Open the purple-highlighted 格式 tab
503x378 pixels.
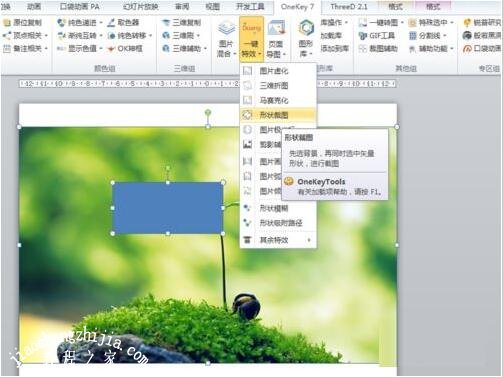tap(433, 7)
